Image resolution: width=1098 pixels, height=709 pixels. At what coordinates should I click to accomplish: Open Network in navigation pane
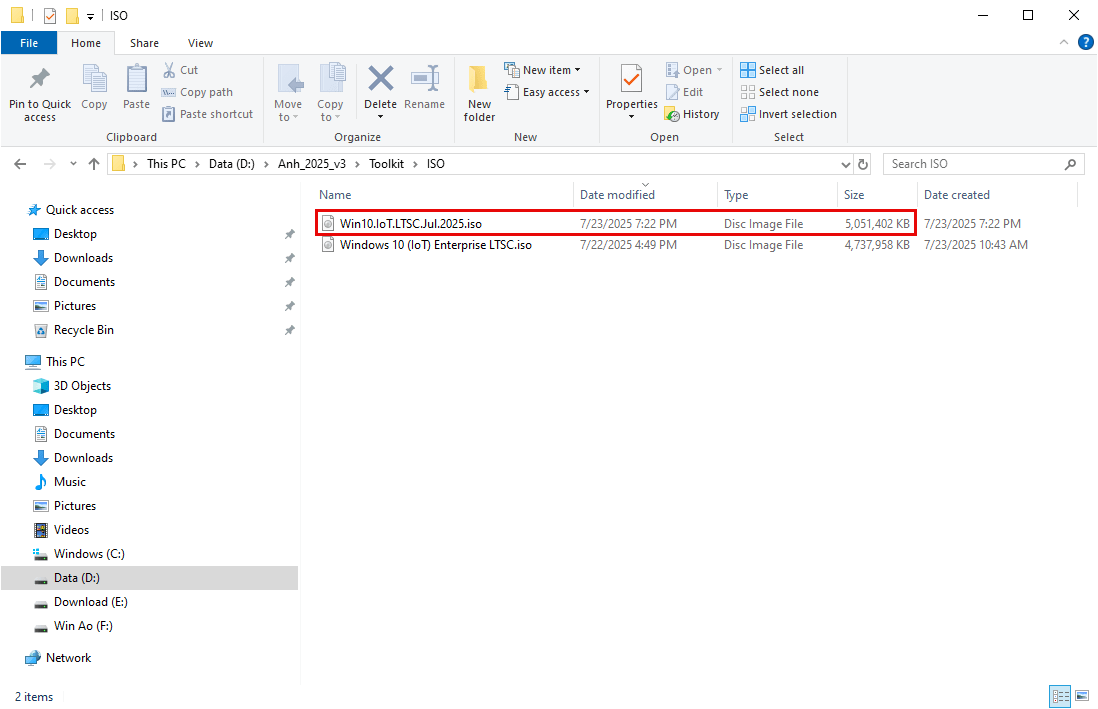(58, 658)
